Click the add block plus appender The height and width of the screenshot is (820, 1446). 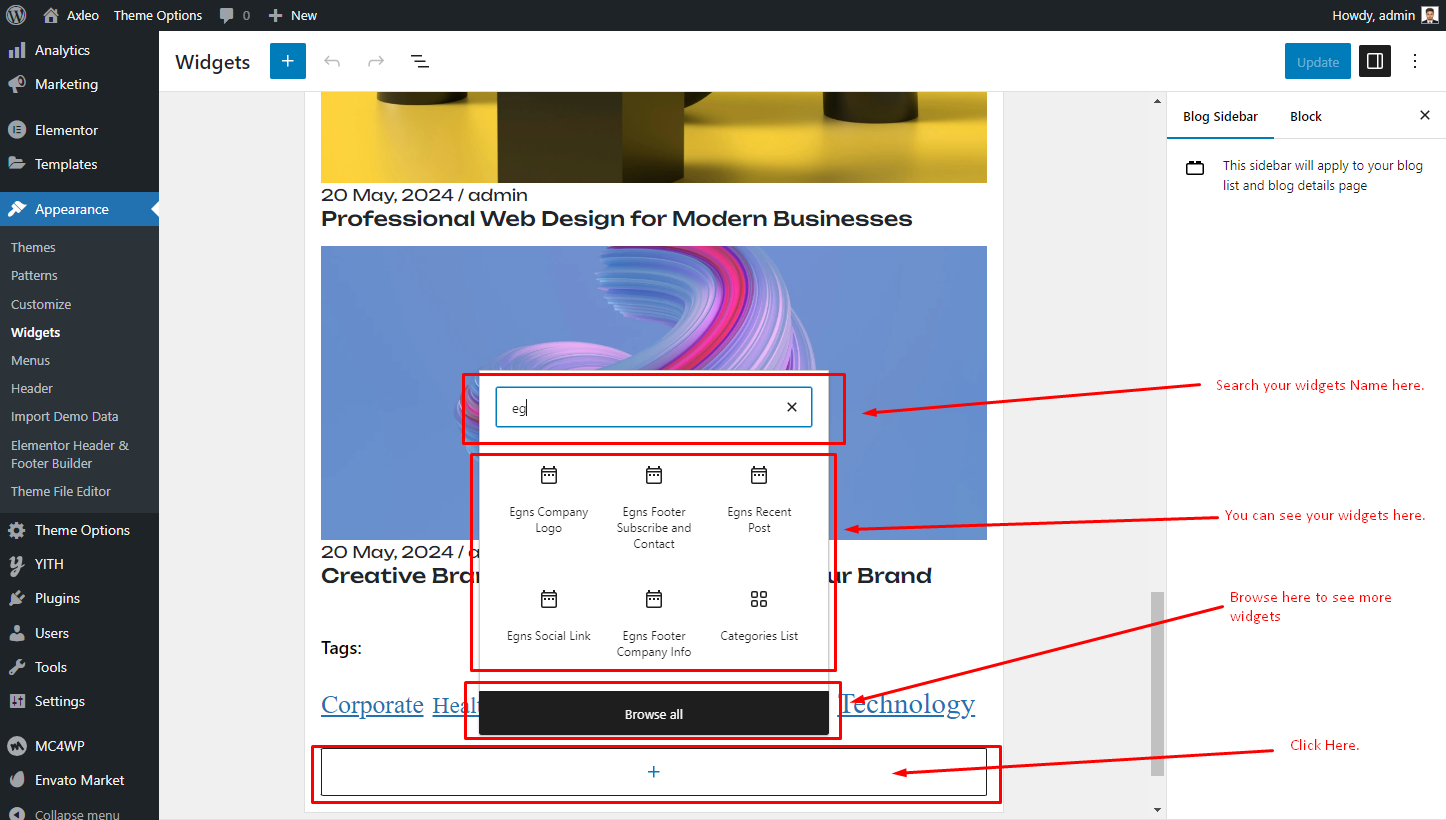pos(654,772)
